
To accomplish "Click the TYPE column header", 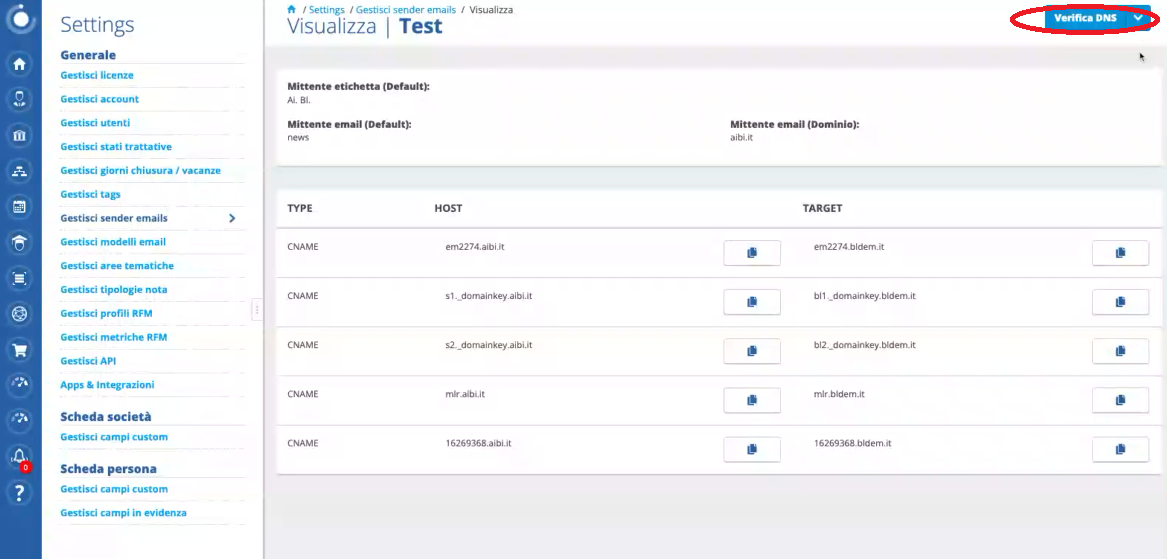I will [300, 208].
